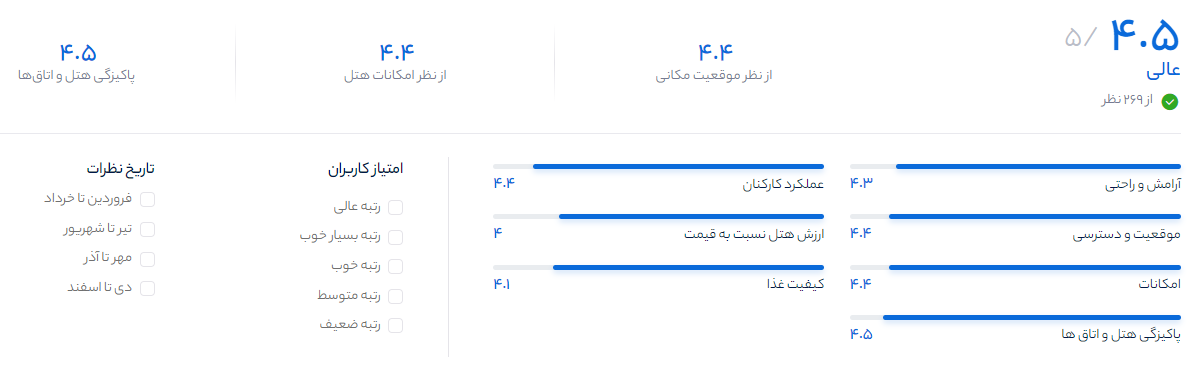Image resolution: width=1196 pixels, height=367 pixels.
Task: Check the 'رتبه عالی' rating filter
Action: (395, 208)
